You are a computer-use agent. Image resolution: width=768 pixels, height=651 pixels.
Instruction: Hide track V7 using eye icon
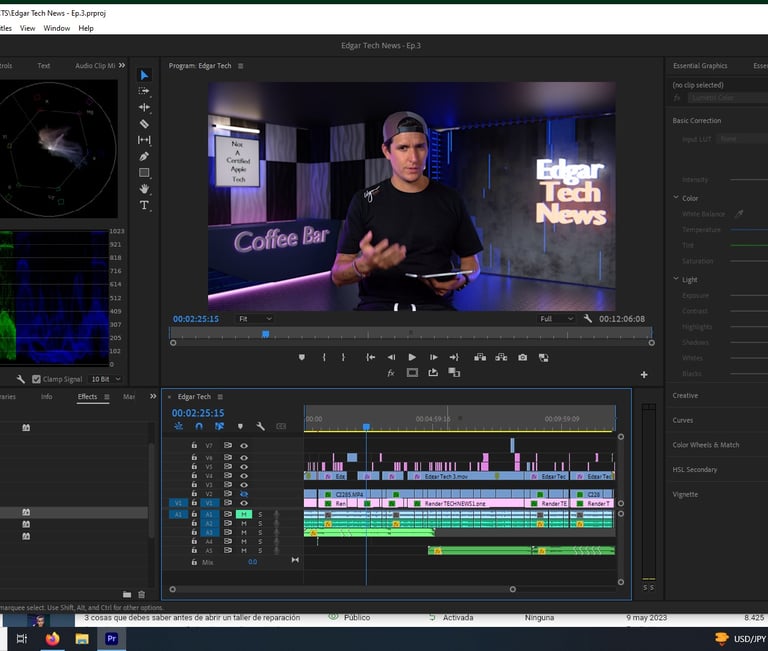(244, 445)
